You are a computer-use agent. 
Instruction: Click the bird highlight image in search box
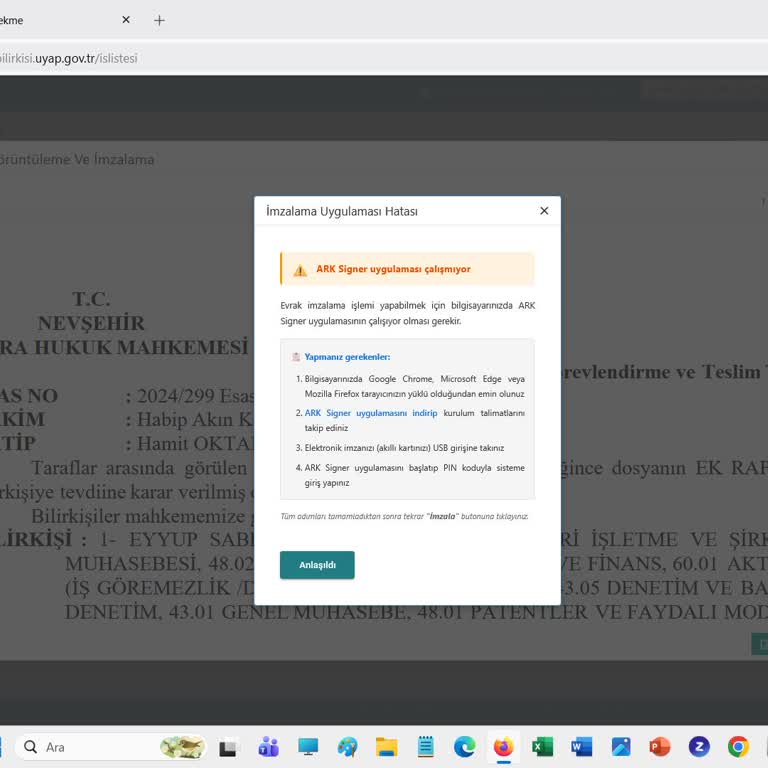pos(182,747)
